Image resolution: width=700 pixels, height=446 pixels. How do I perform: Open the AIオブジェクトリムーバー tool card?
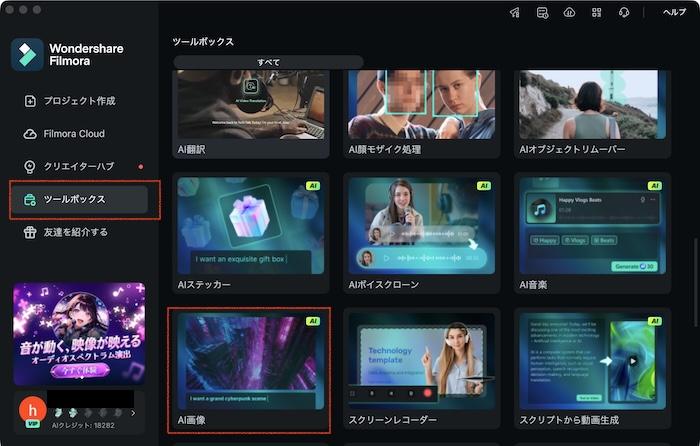[592, 114]
